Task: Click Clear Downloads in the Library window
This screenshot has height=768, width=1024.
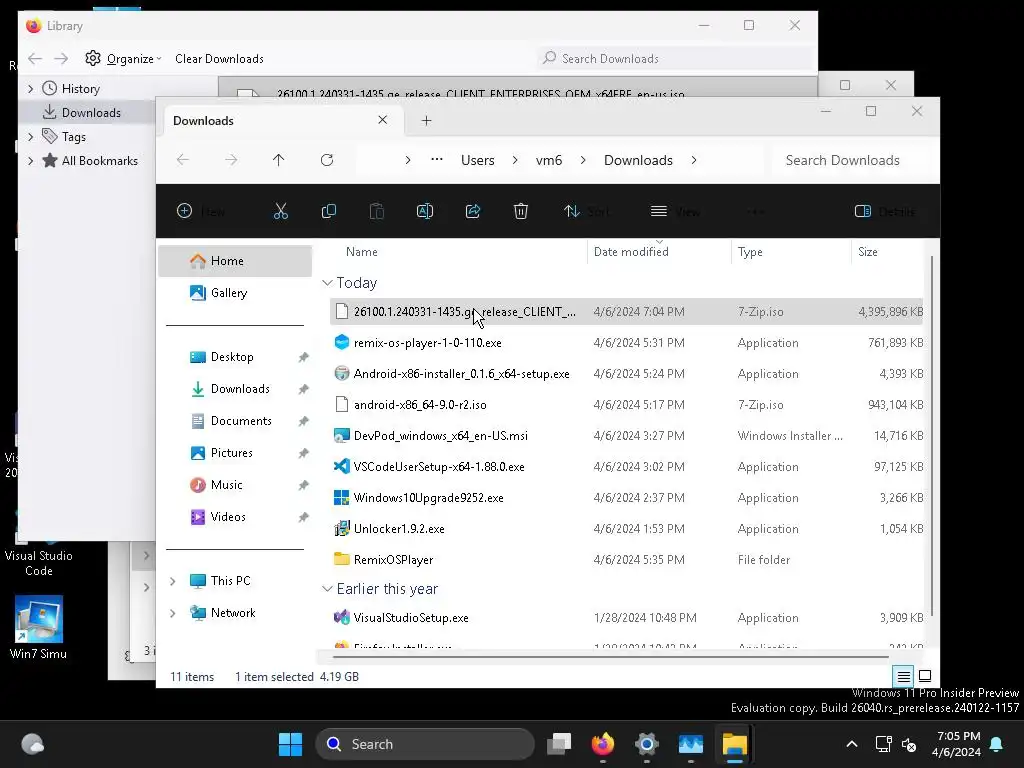Action: [x=219, y=59]
